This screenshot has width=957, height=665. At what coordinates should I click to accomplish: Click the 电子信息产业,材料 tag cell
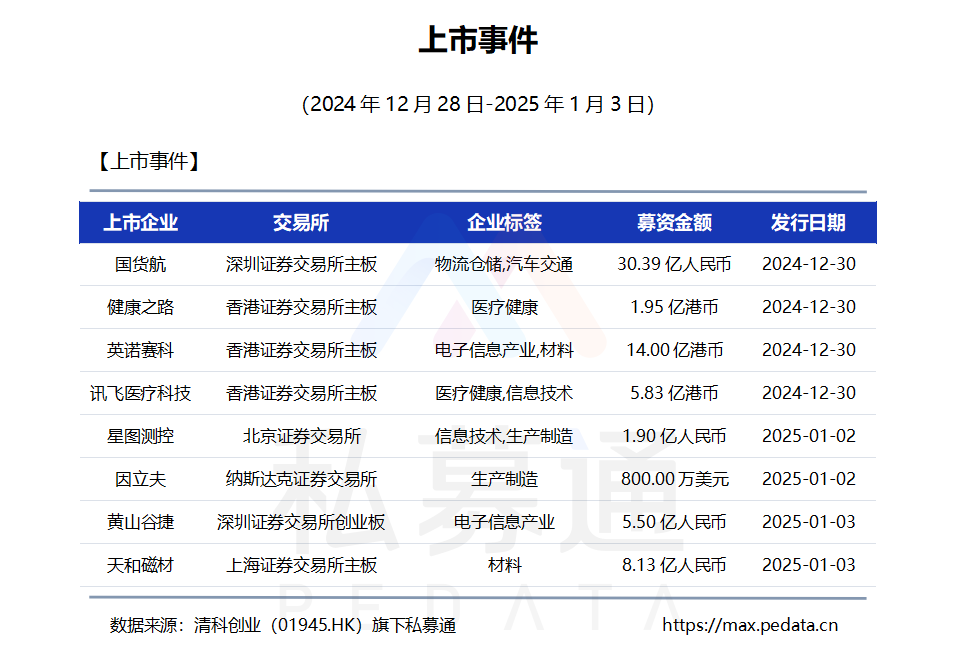coord(504,350)
